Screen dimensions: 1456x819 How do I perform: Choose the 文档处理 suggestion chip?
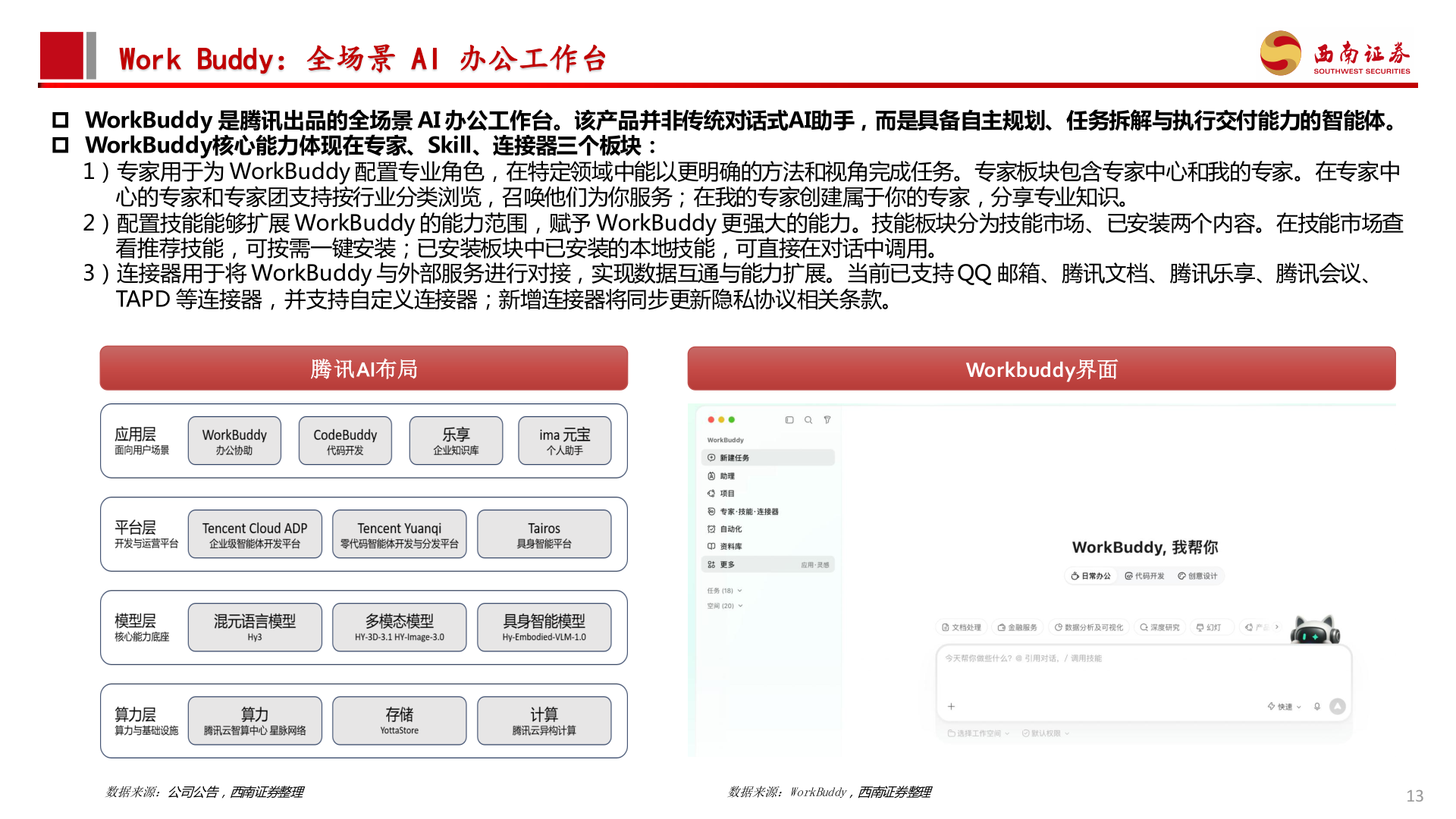click(x=962, y=628)
